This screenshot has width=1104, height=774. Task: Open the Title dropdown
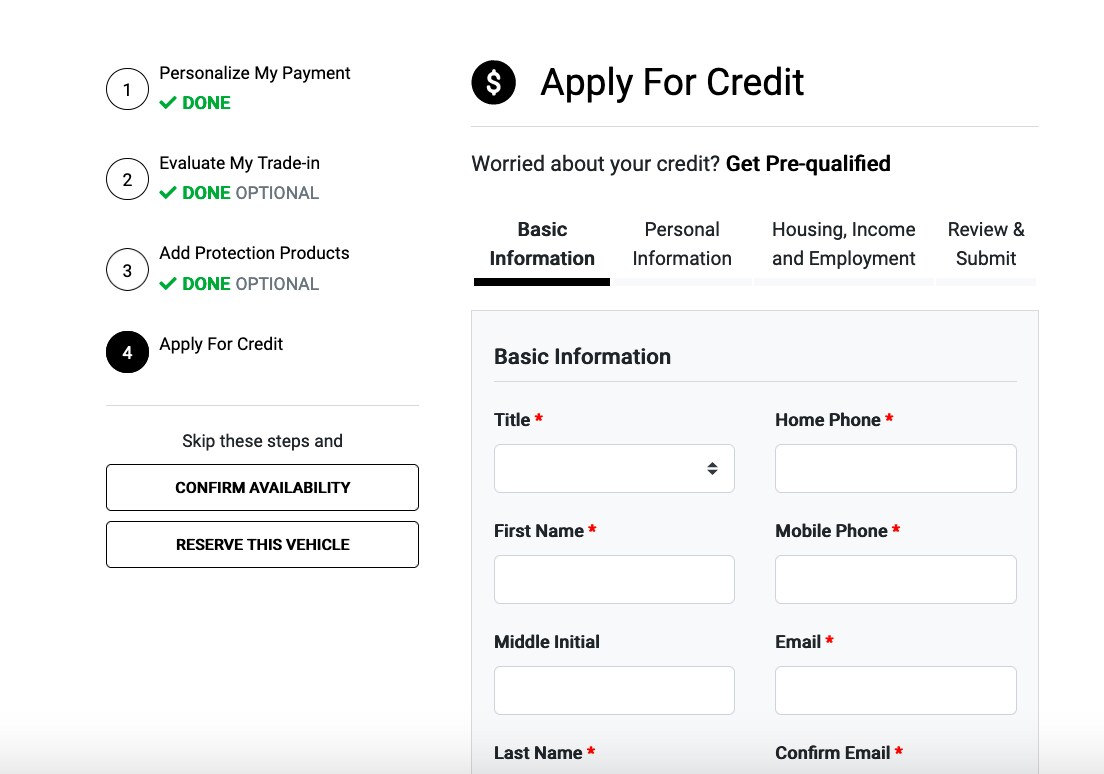coord(614,468)
